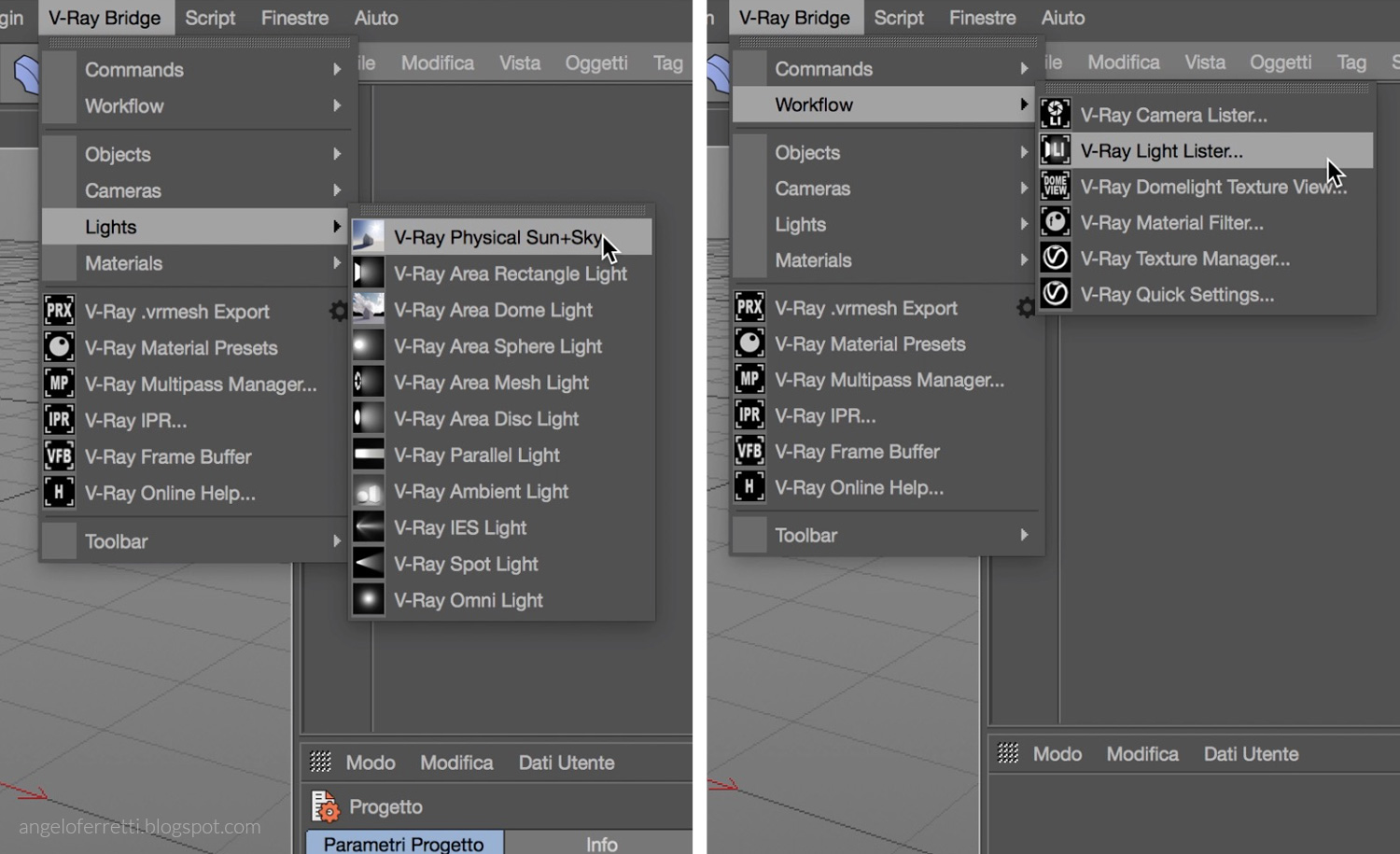
Task: Open V-Ray Camera Lister in Workflow submenu
Action: pos(1206,115)
